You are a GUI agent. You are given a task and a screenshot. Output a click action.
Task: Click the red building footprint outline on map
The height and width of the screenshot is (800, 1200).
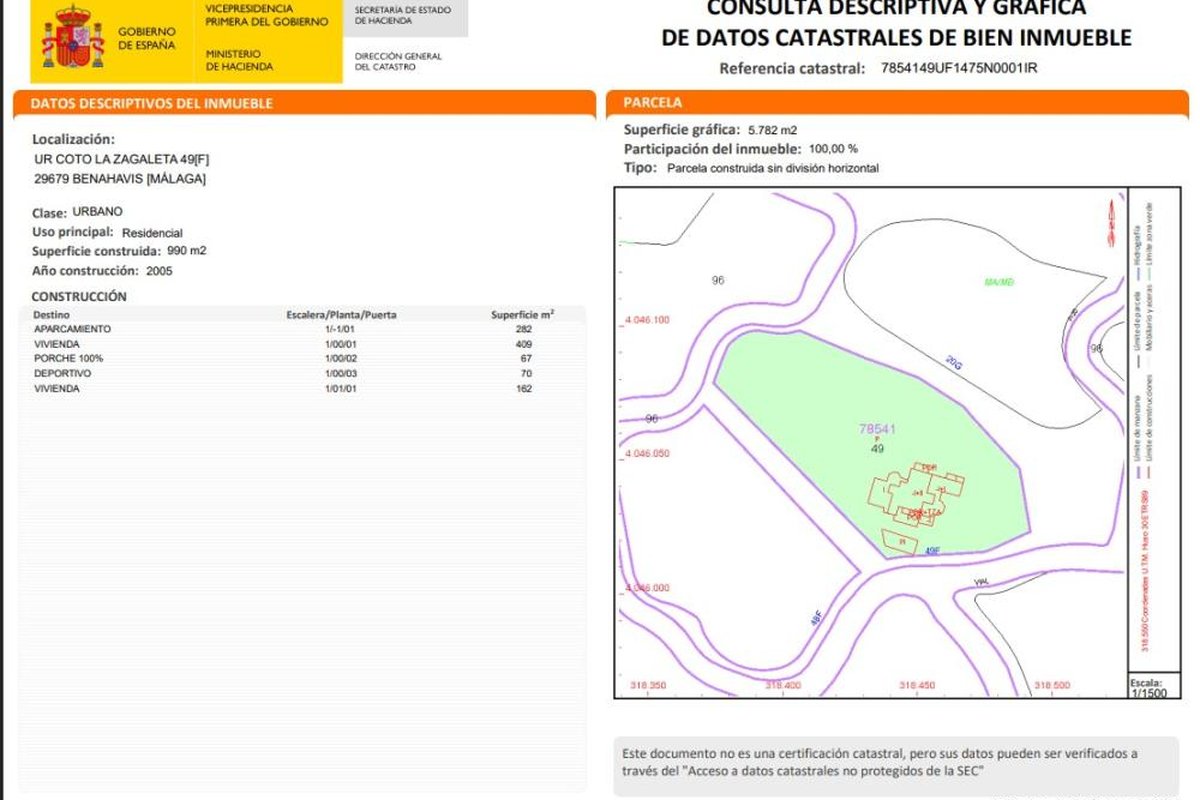point(915,493)
